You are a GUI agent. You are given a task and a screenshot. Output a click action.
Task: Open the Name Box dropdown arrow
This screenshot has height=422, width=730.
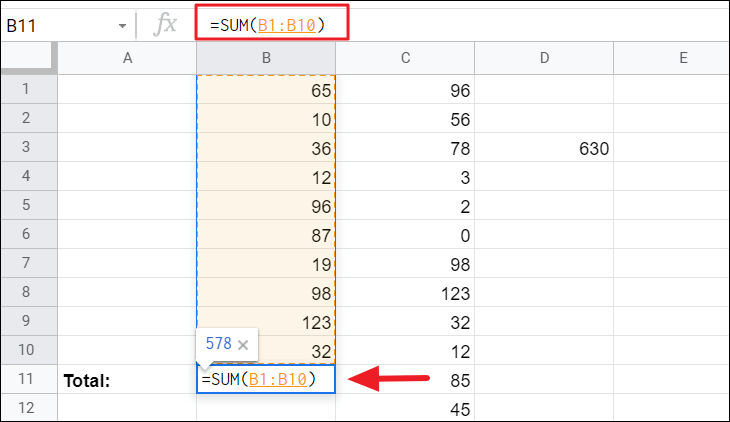pyautogui.click(x=122, y=25)
